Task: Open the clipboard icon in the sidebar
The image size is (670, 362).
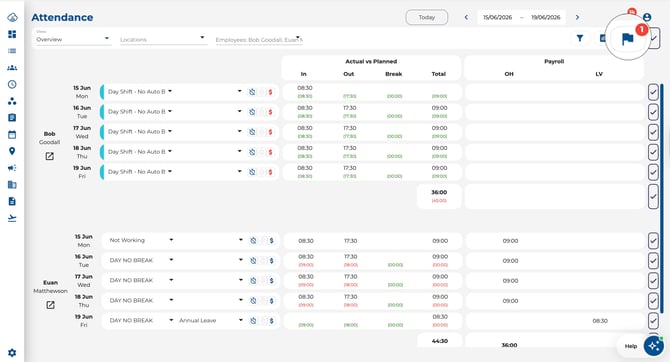Action: [12, 118]
